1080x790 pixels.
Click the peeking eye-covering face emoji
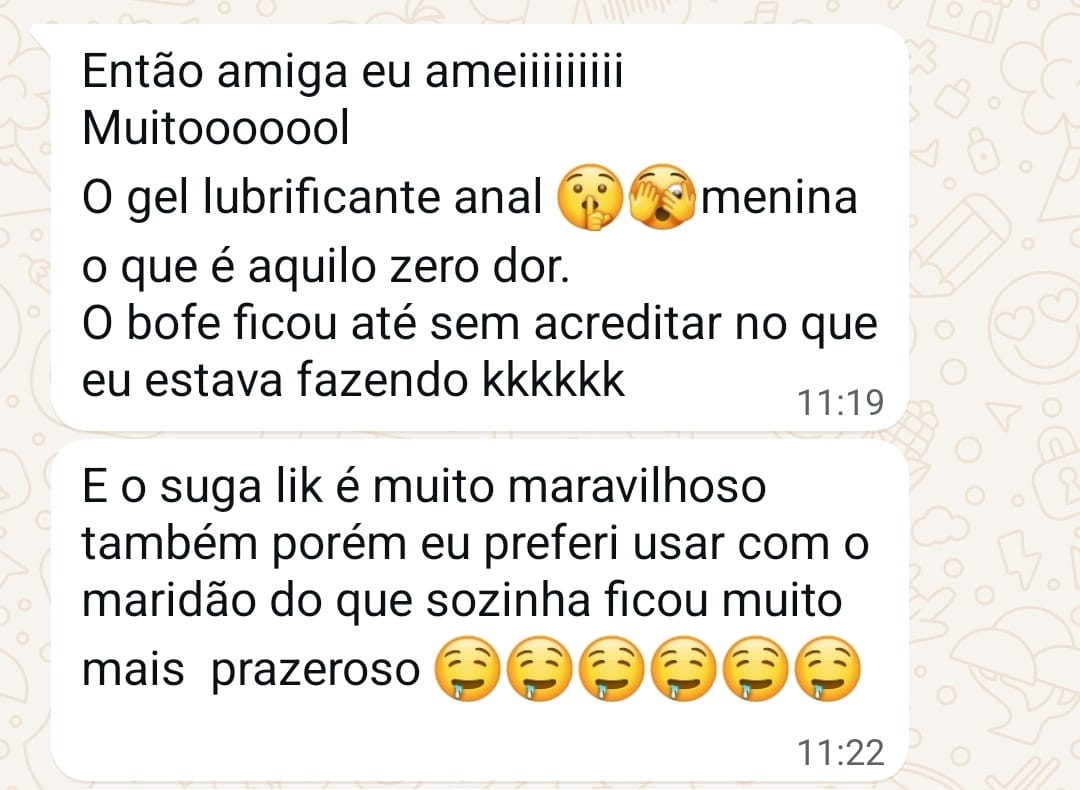pyautogui.click(x=662, y=197)
